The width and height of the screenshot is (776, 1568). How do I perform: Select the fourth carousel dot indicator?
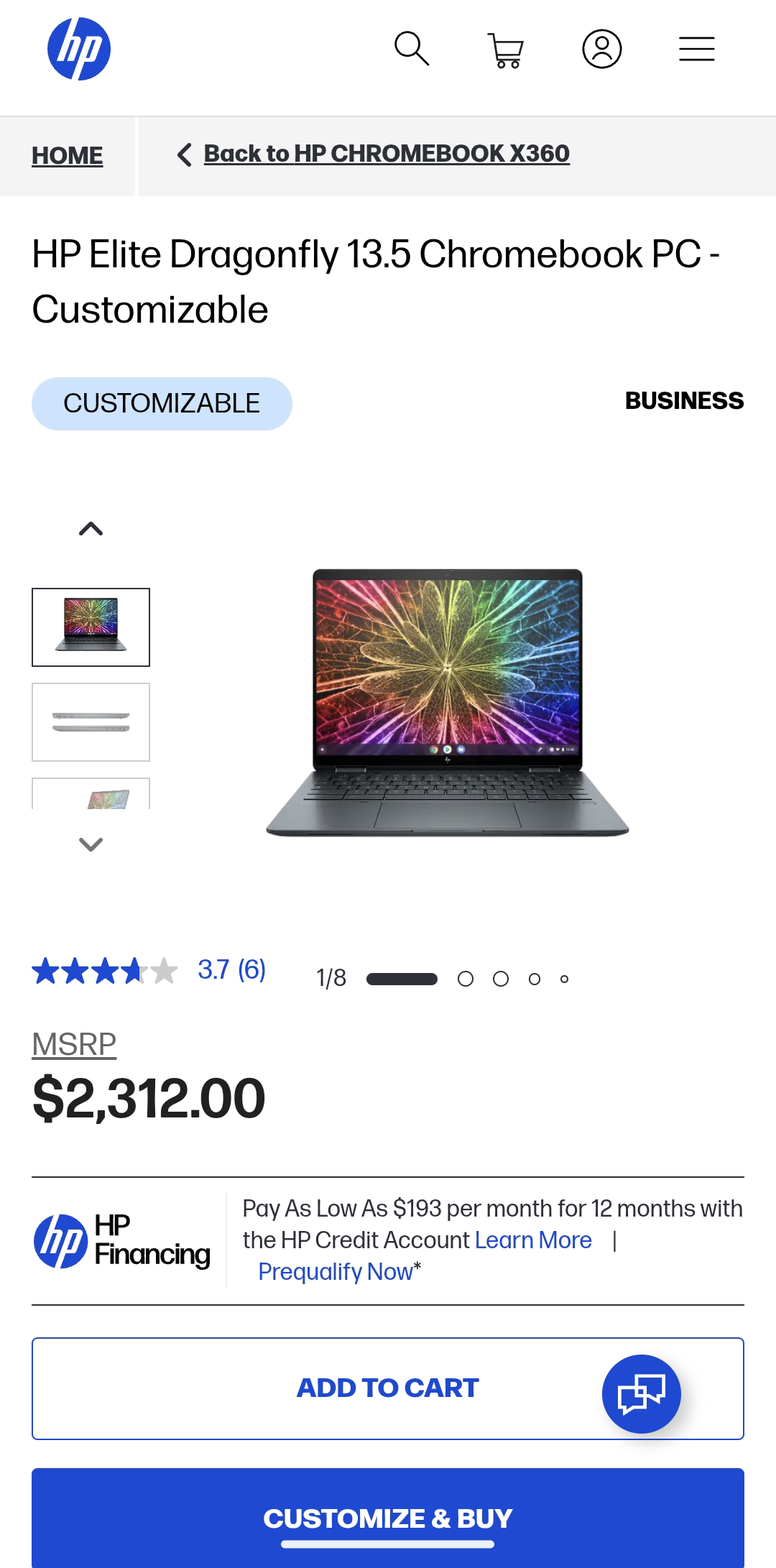pyautogui.click(x=534, y=979)
